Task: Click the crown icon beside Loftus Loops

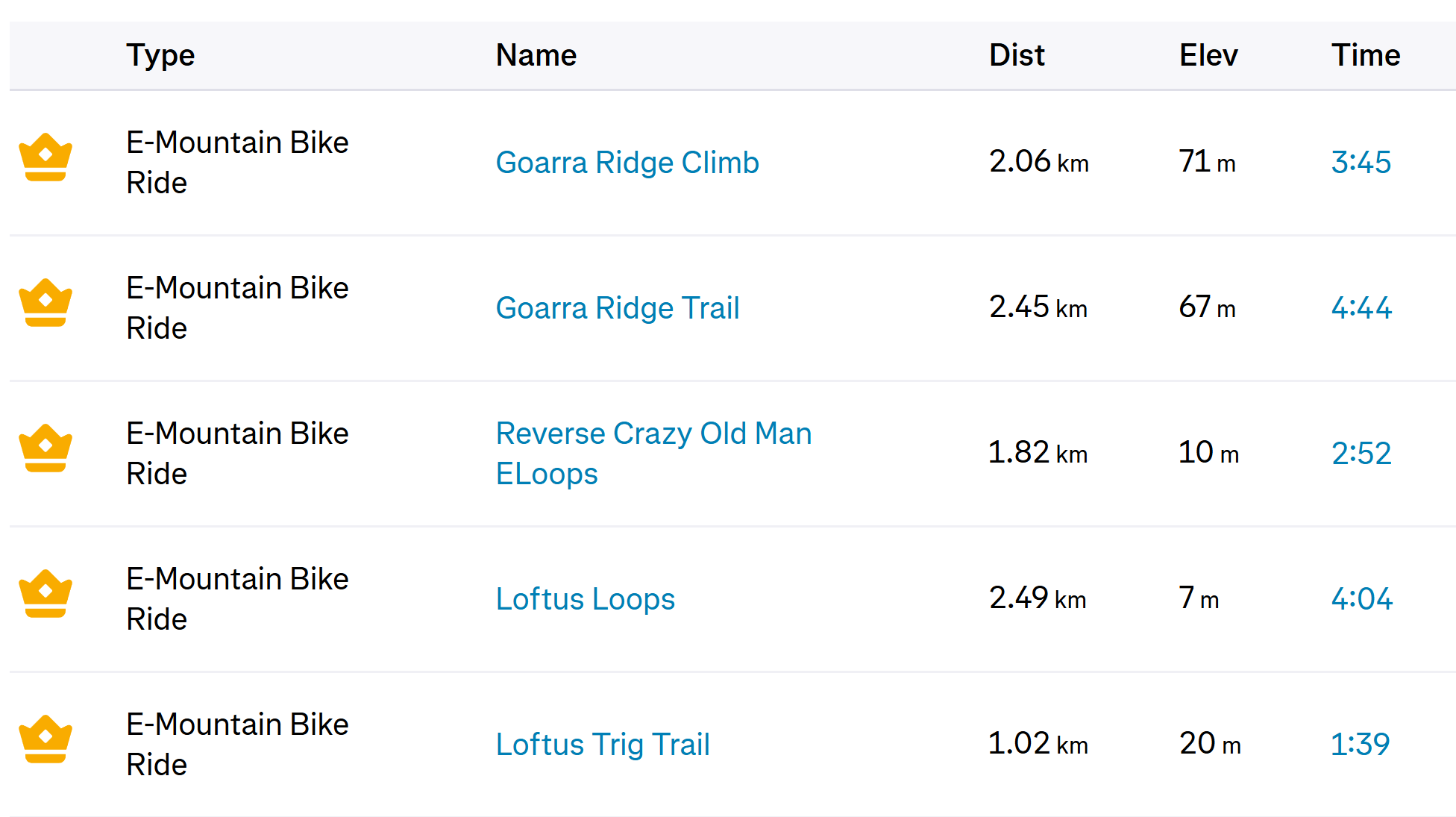Action: click(45, 594)
